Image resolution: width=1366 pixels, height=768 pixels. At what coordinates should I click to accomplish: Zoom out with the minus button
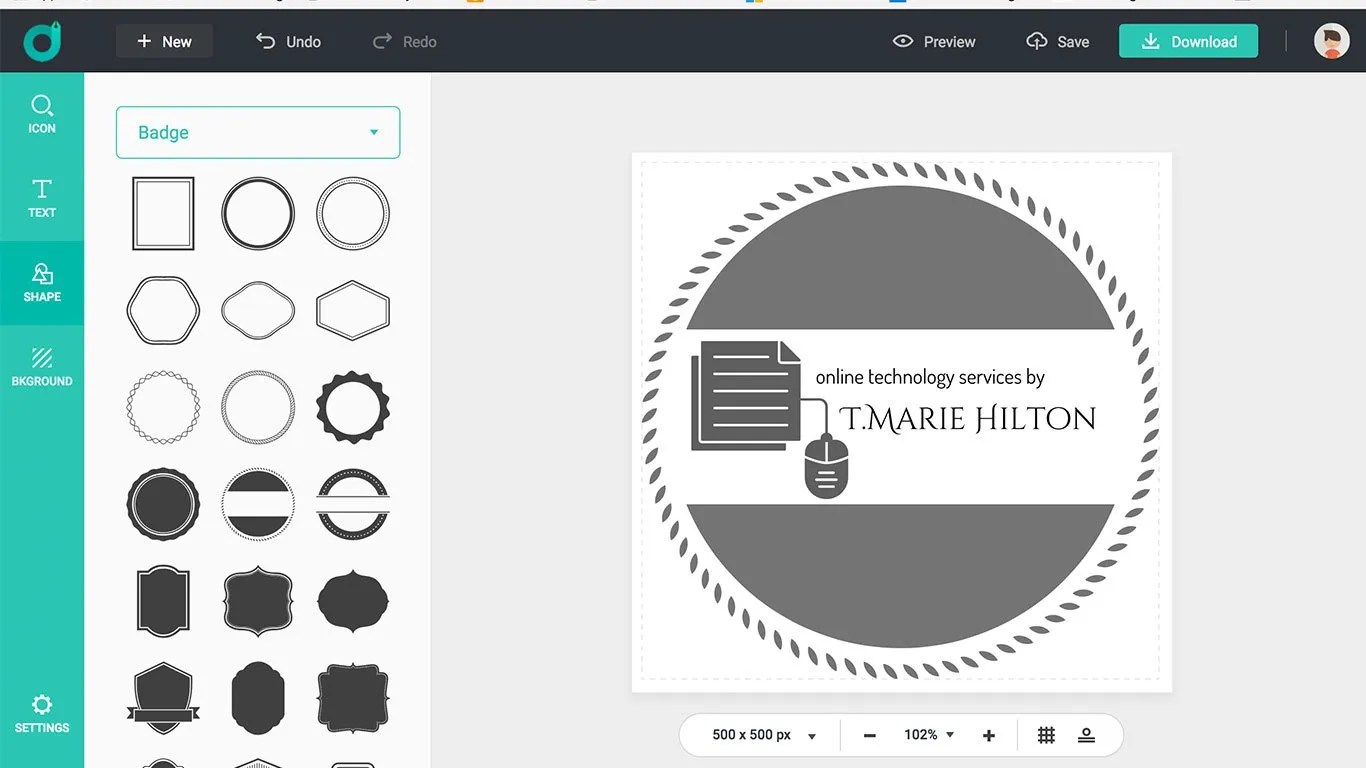click(x=869, y=735)
